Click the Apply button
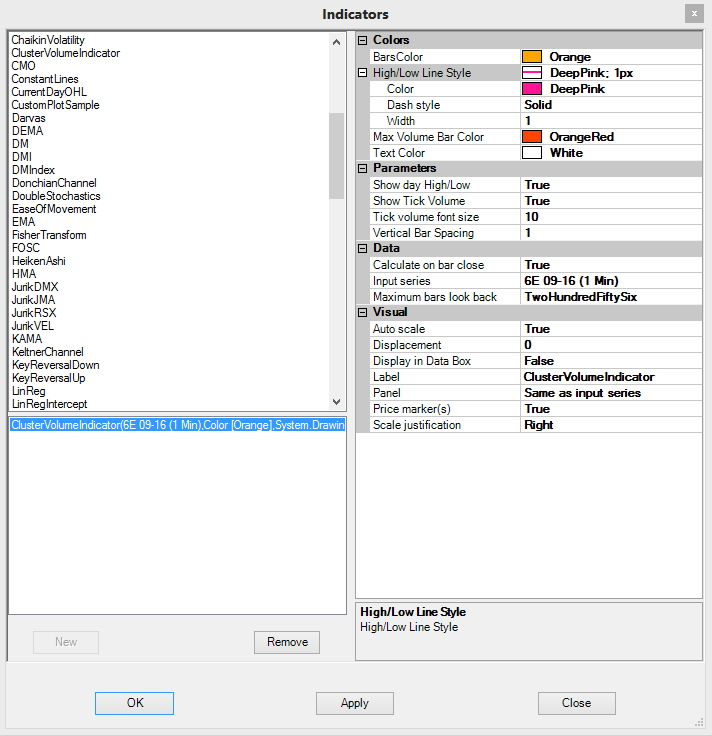 [355, 703]
